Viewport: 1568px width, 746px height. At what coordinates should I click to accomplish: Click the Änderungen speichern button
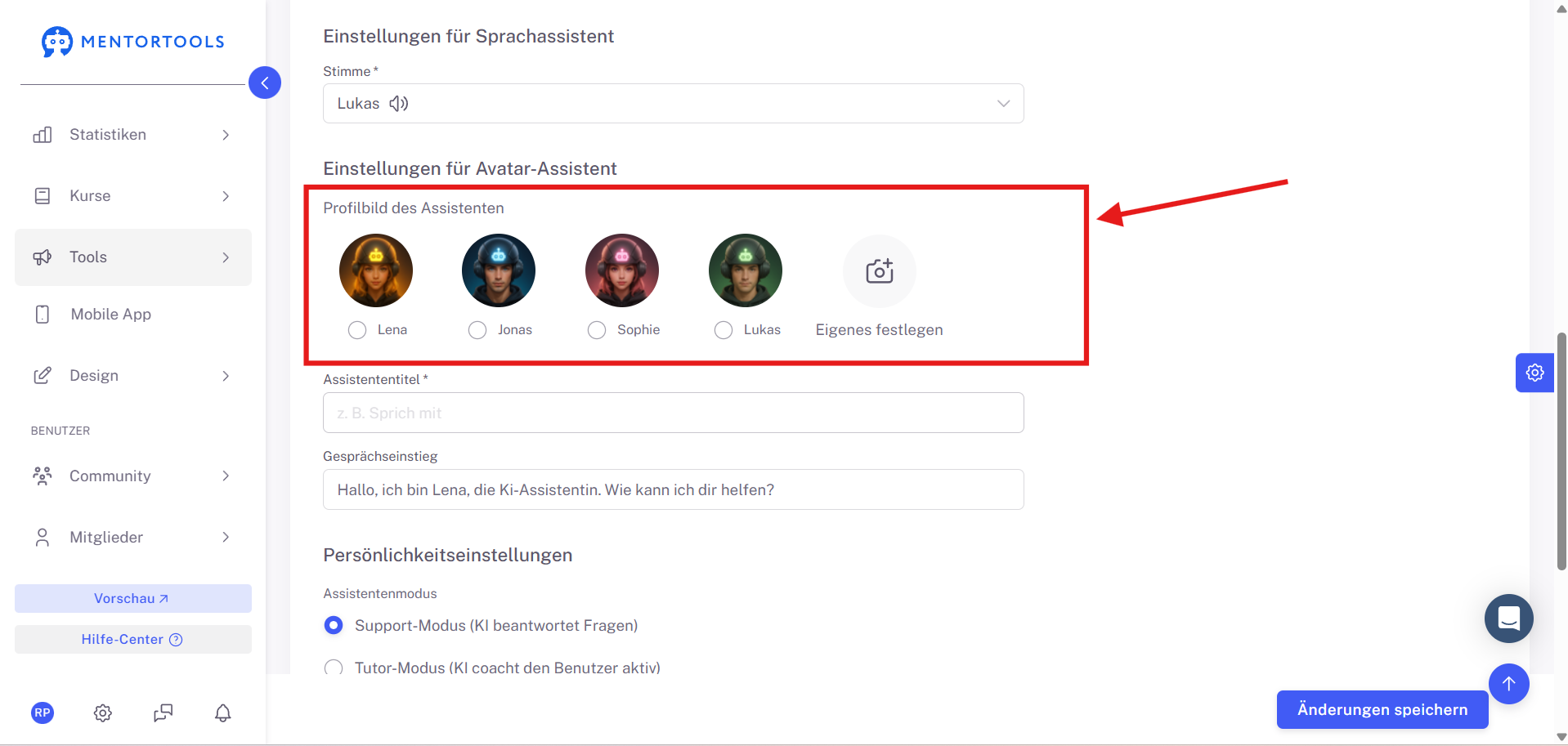click(1382, 709)
